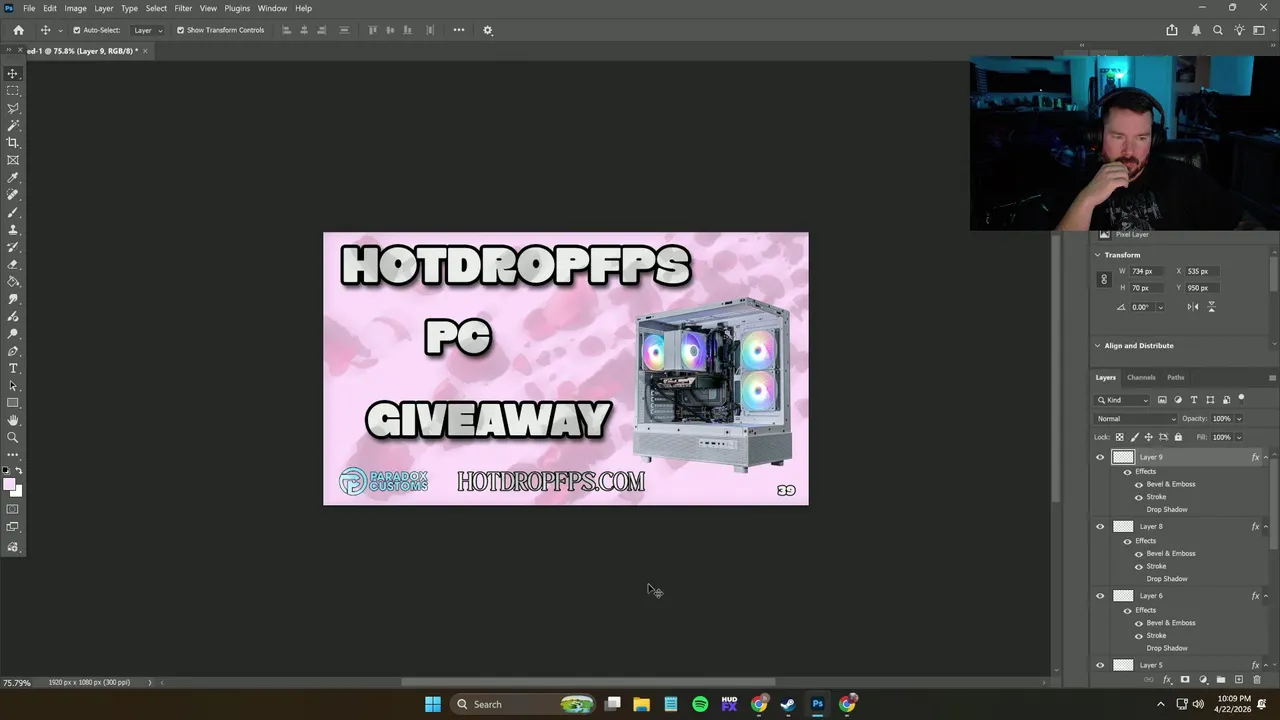Create a new layer with plus icon
The image size is (1280, 720).
point(1239,680)
